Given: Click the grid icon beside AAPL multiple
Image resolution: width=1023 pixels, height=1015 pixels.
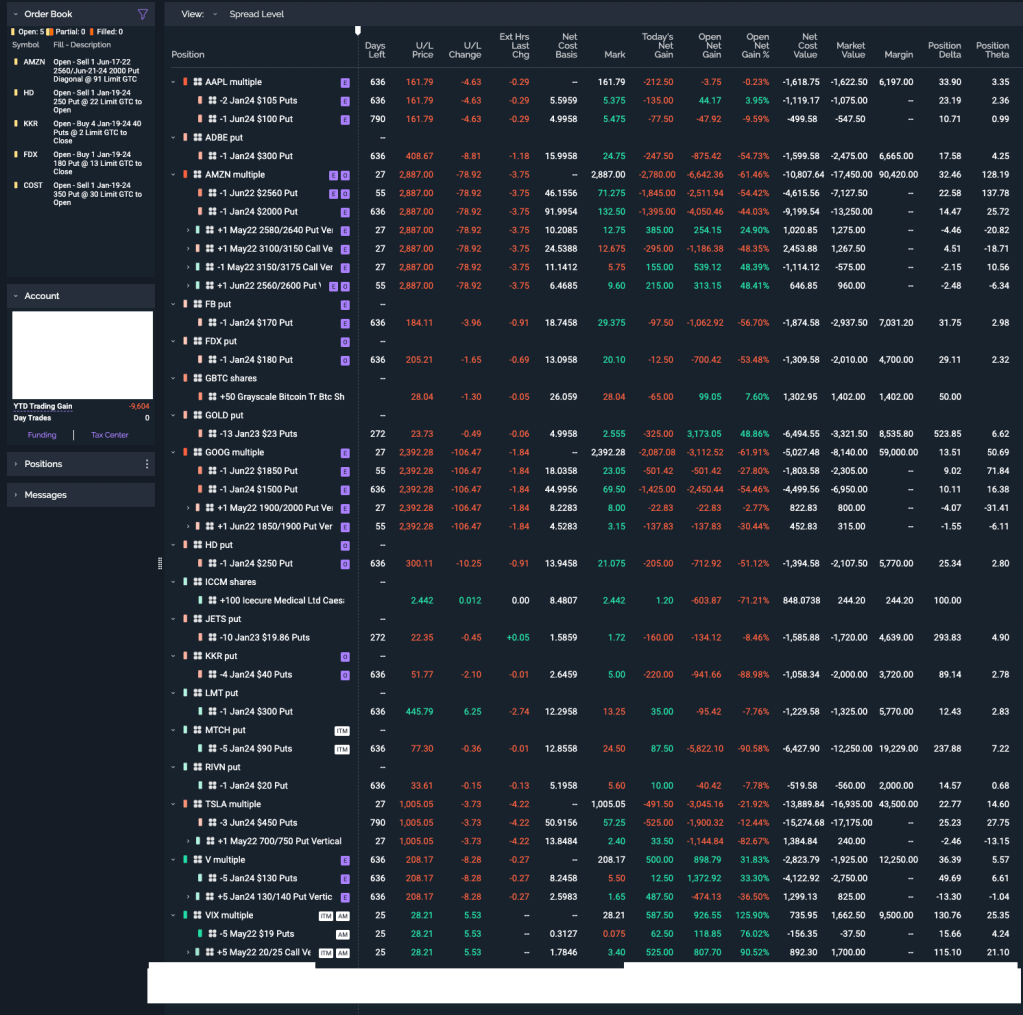Looking at the screenshot, I should [198, 82].
